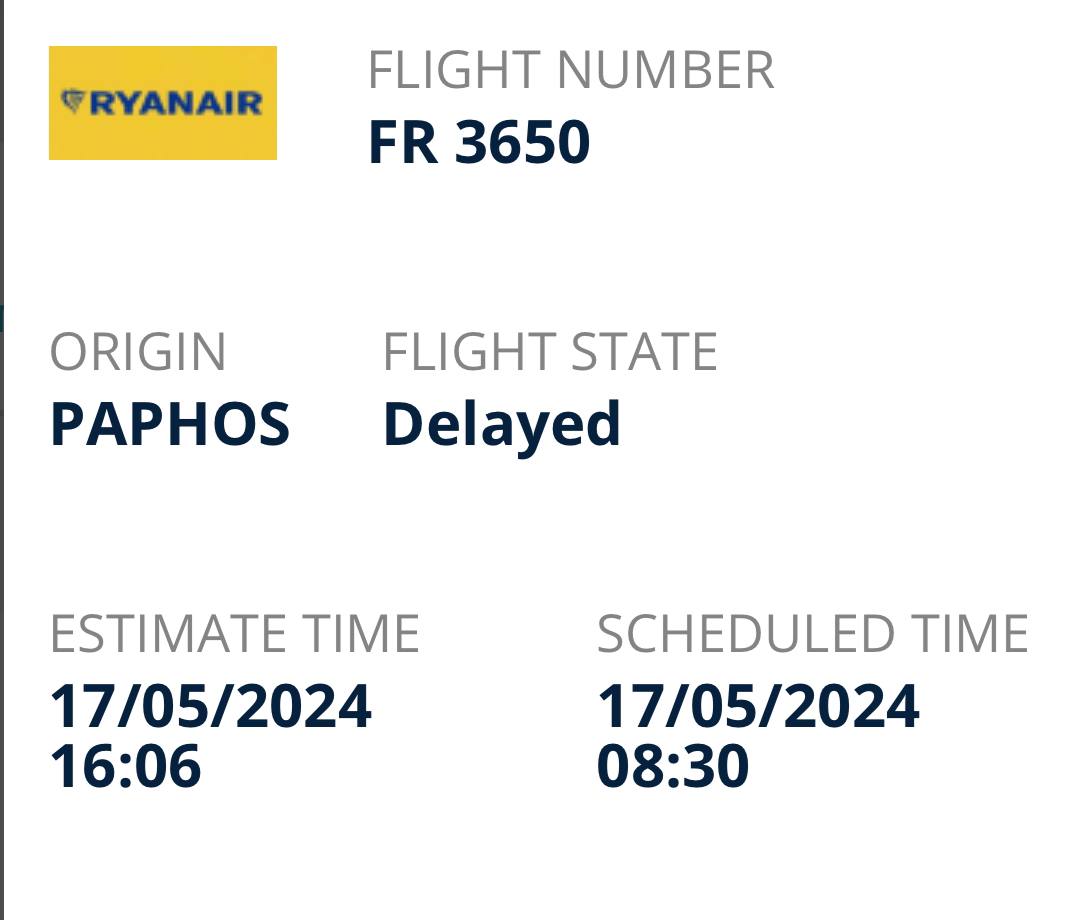
Task: Click the Delayed flight status
Action: 502,424
